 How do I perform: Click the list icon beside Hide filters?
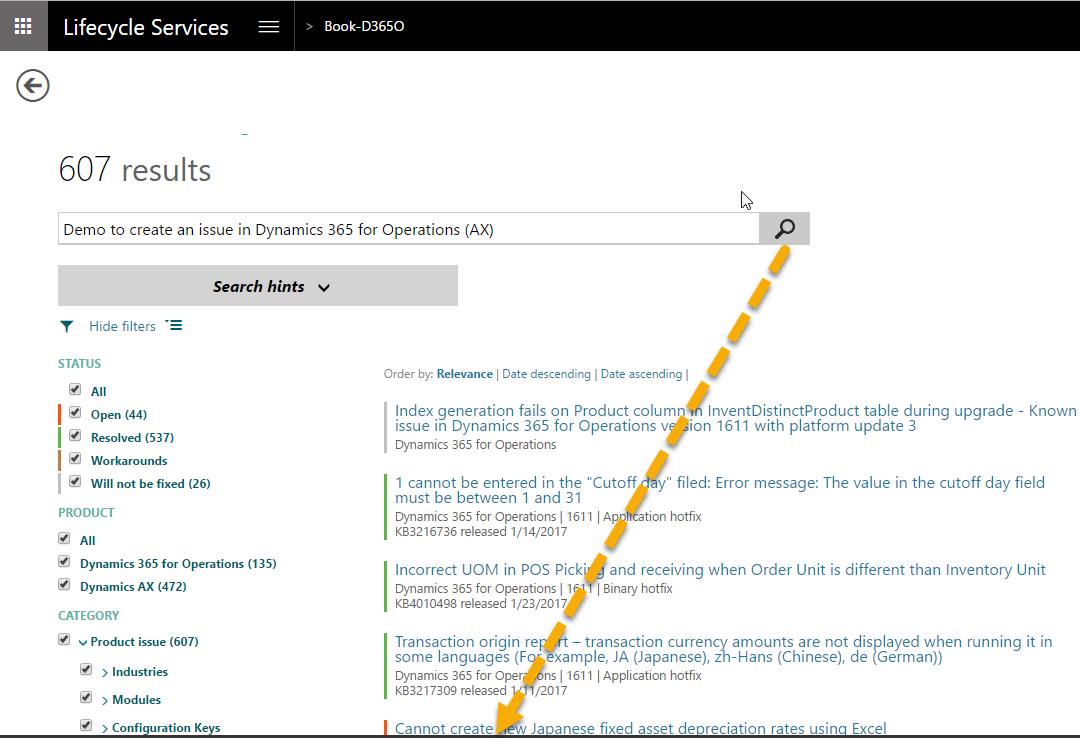coord(174,326)
